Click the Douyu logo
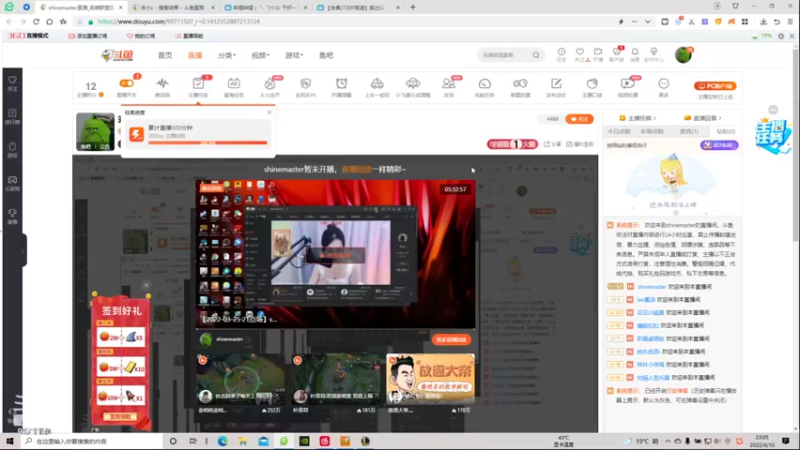The width and height of the screenshot is (800, 450). (x=117, y=55)
